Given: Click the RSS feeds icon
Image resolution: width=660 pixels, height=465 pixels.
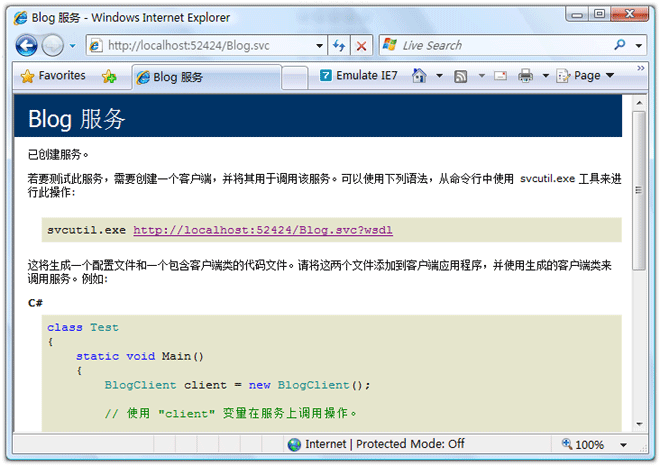Looking at the screenshot, I should tap(461, 76).
